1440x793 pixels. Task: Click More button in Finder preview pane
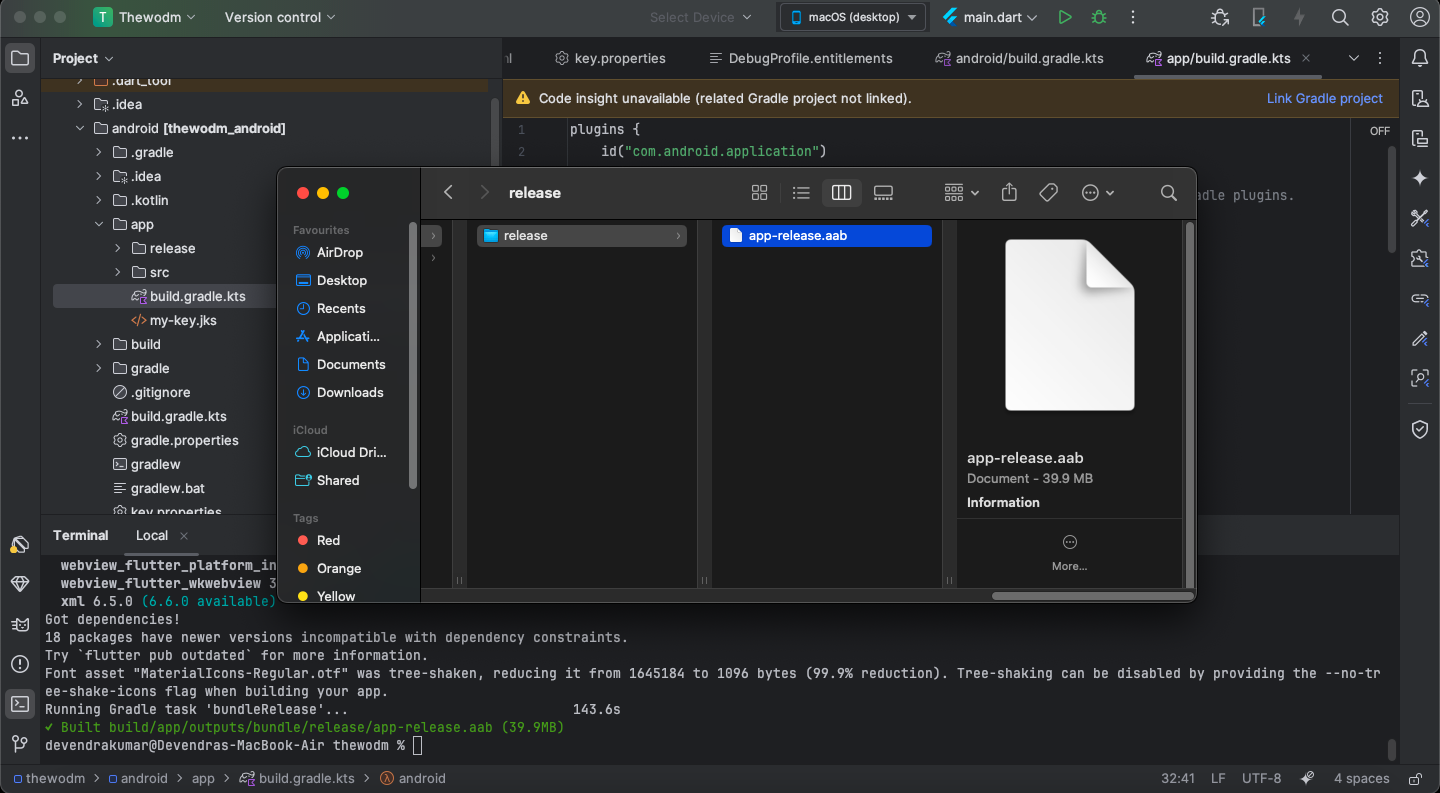1069,552
